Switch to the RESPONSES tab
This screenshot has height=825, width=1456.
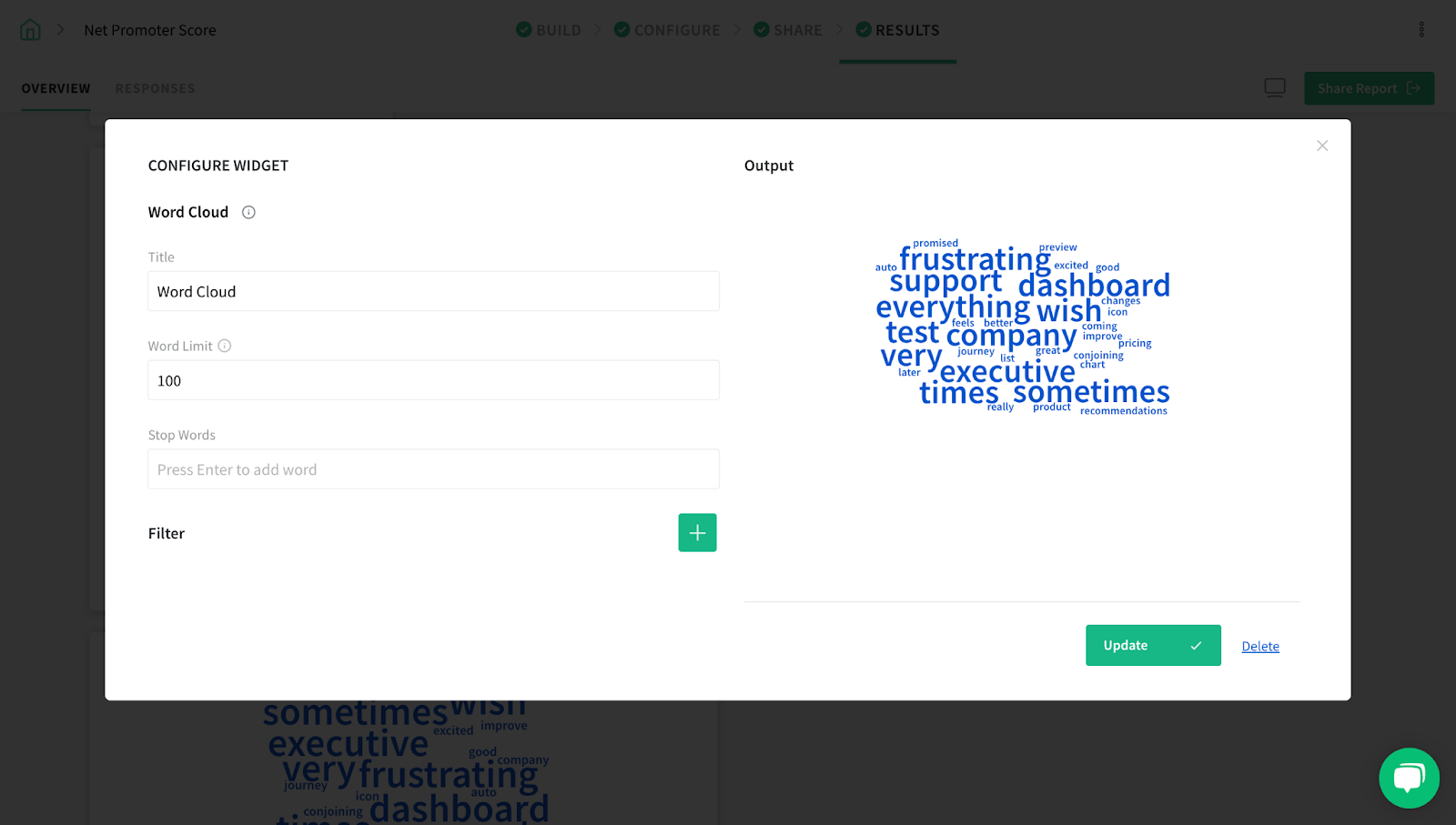(x=156, y=88)
